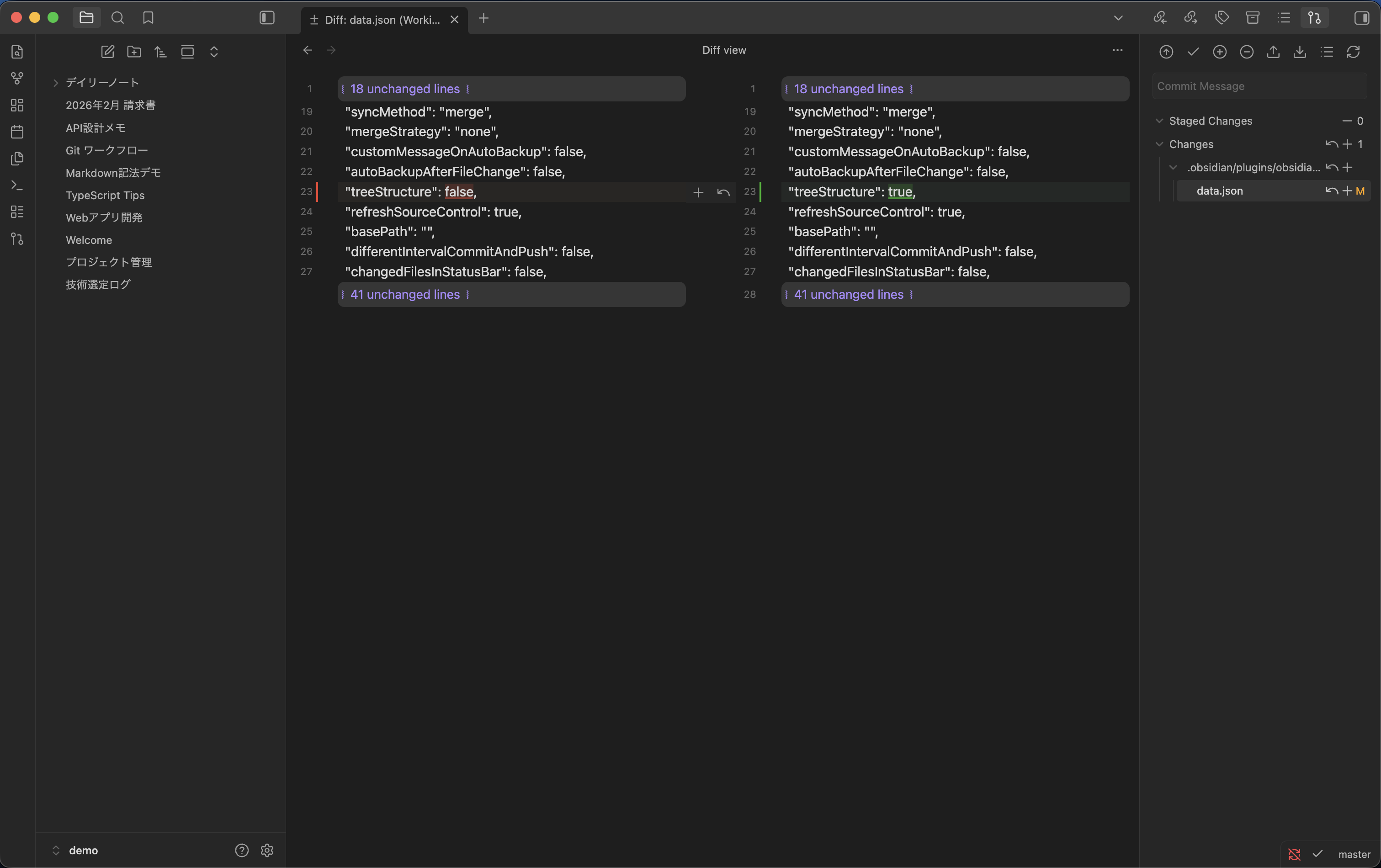
Task: Collapse the Staged Changes section
Action: 1159,121
